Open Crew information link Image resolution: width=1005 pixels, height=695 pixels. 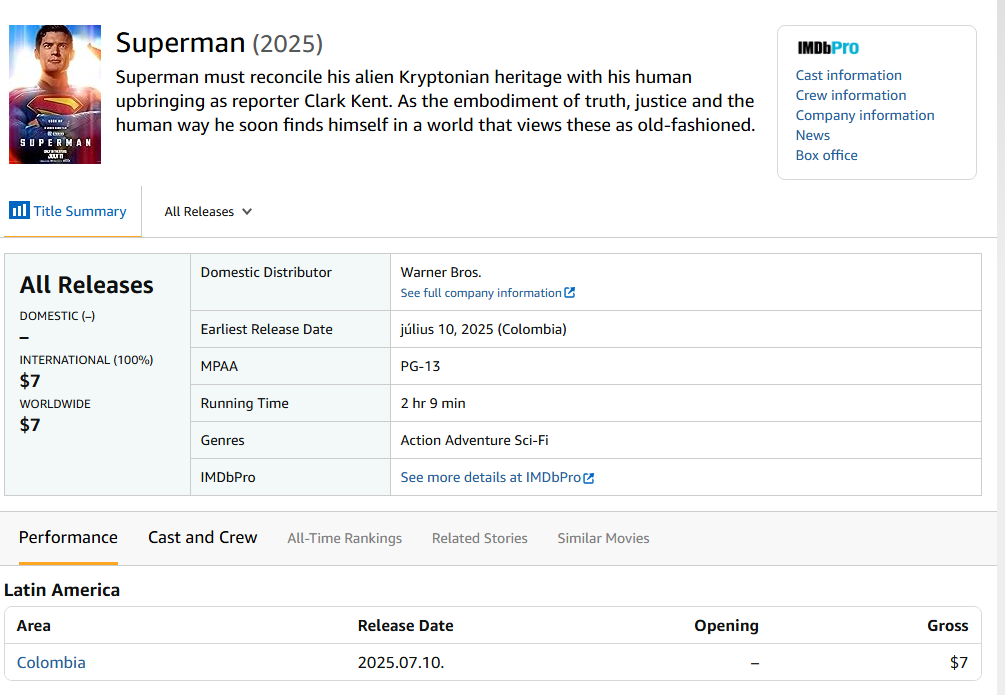(851, 95)
